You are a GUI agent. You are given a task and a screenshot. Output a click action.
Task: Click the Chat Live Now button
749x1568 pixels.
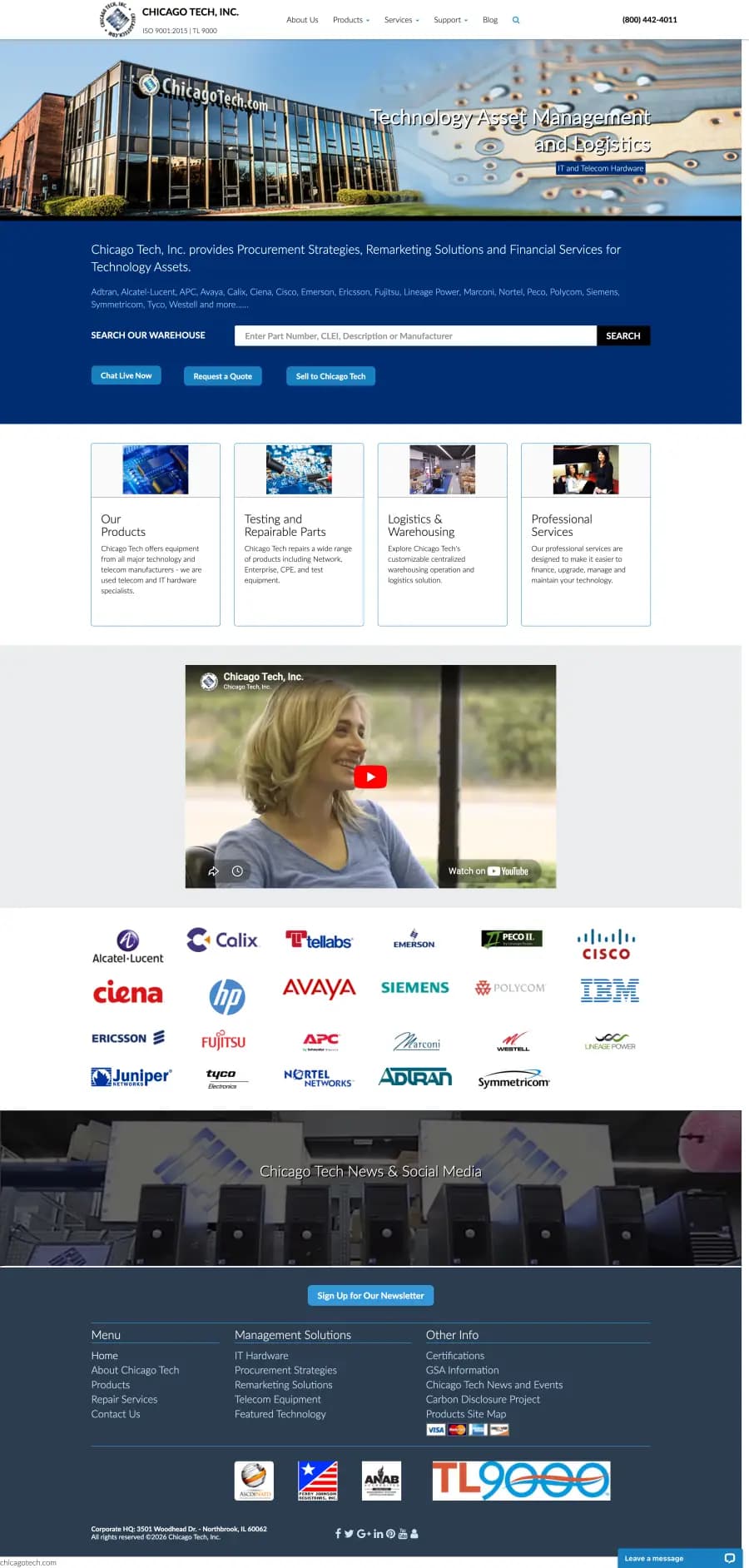[x=126, y=375]
